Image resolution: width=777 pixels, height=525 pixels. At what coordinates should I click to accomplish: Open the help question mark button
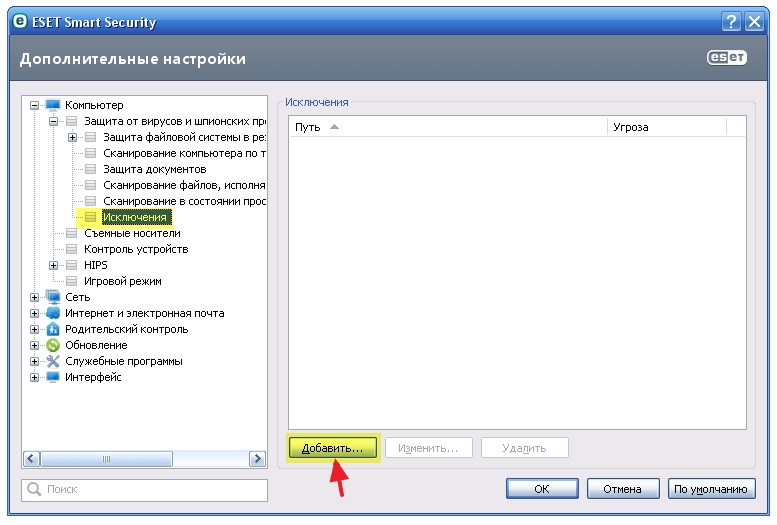tap(731, 22)
